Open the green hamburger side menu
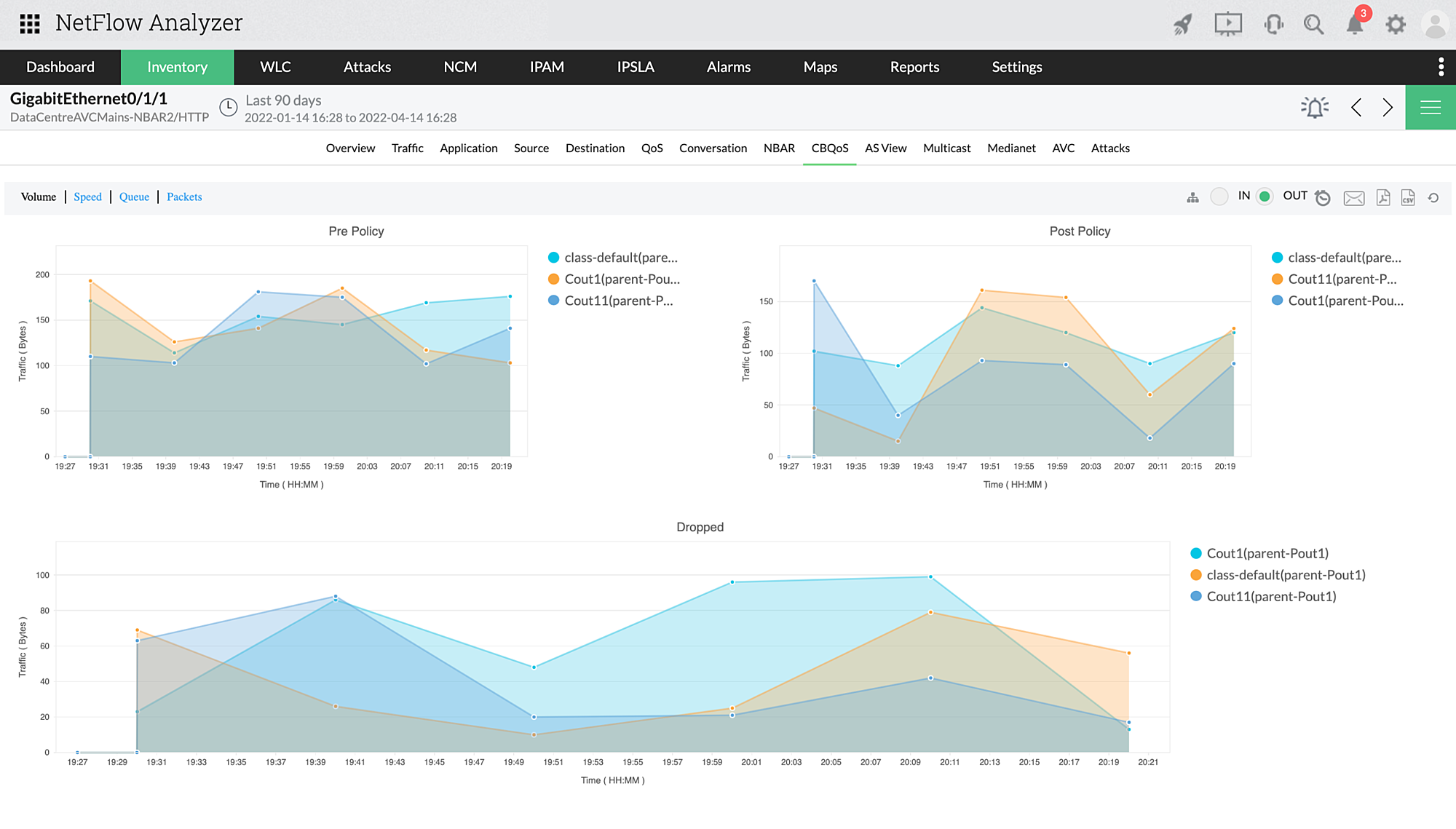The height and width of the screenshot is (829, 1456). click(x=1430, y=108)
